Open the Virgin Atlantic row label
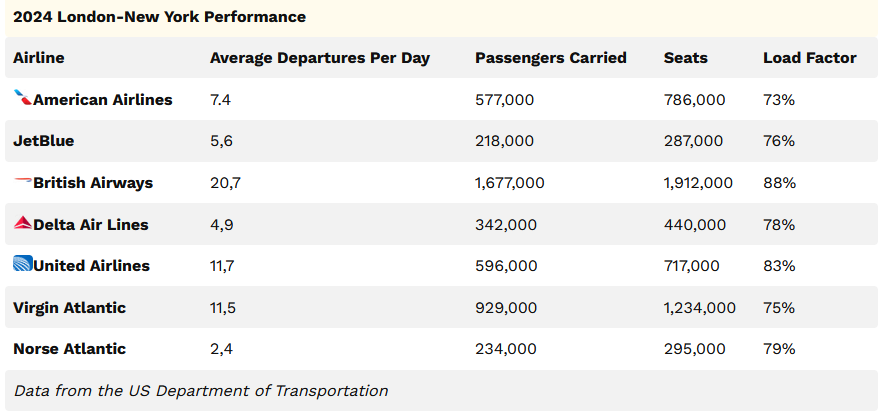 coord(70,308)
